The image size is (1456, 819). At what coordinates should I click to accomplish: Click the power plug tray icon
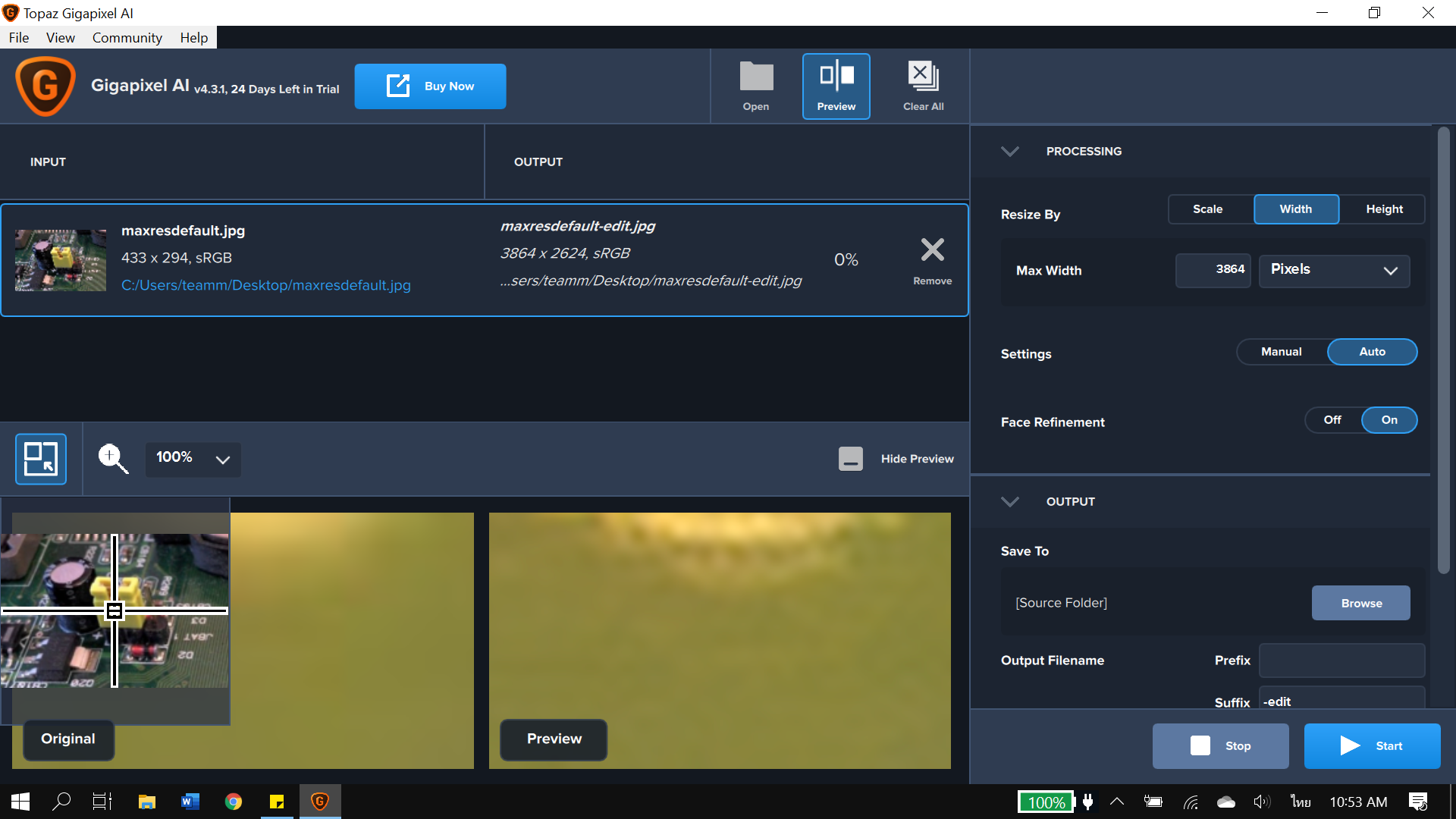click(1088, 802)
